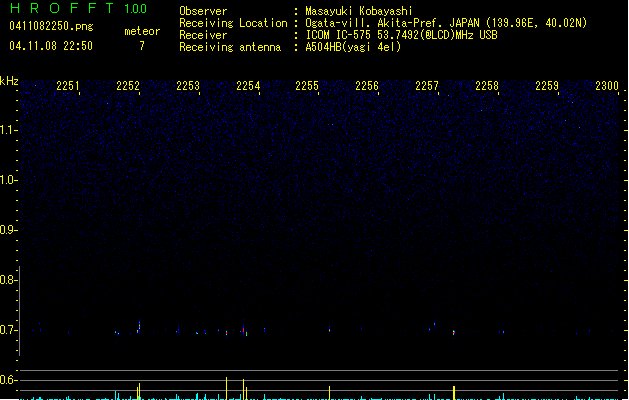Screen dimensions: 629x400
Task: Click the 2255 time axis marker
Action: point(307,86)
